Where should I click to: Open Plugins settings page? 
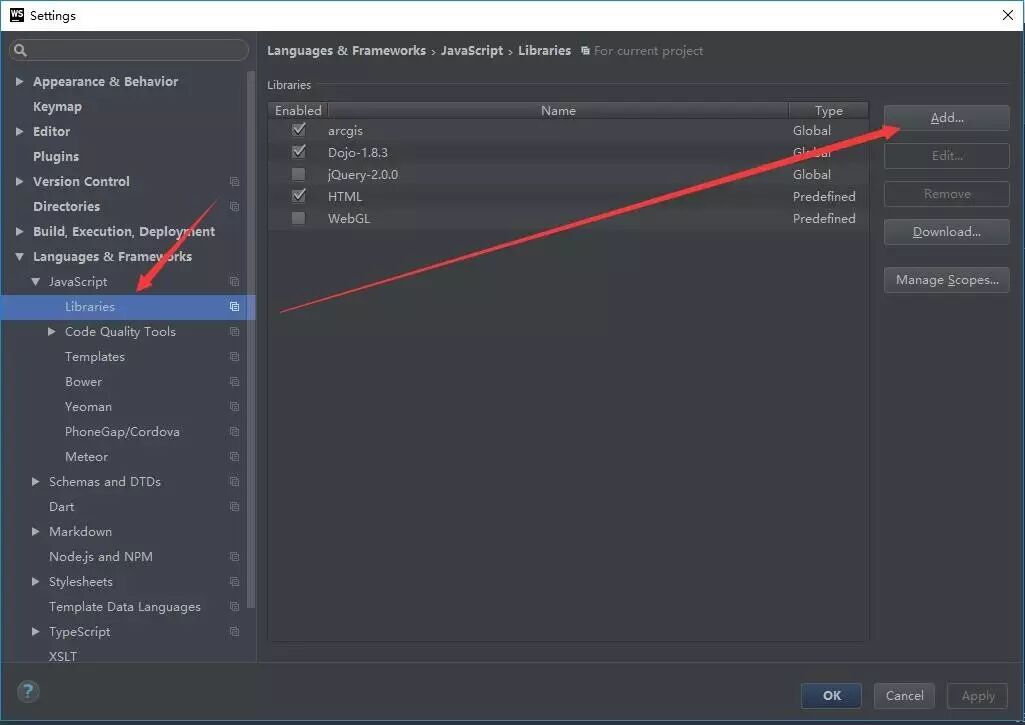[x=56, y=156]
